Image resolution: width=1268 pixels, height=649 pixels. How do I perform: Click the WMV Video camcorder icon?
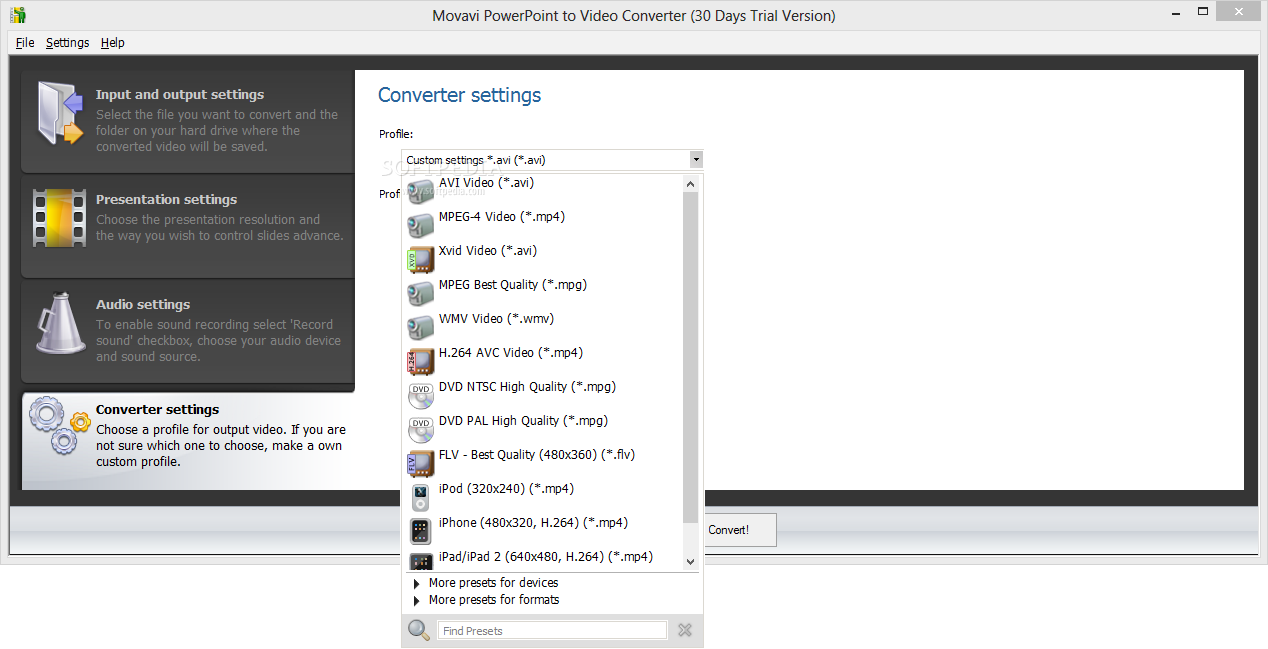[x=421, y=326]
